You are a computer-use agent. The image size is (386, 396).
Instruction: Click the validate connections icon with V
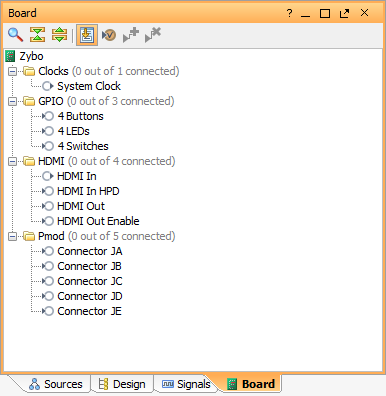(x=109, y=35)
